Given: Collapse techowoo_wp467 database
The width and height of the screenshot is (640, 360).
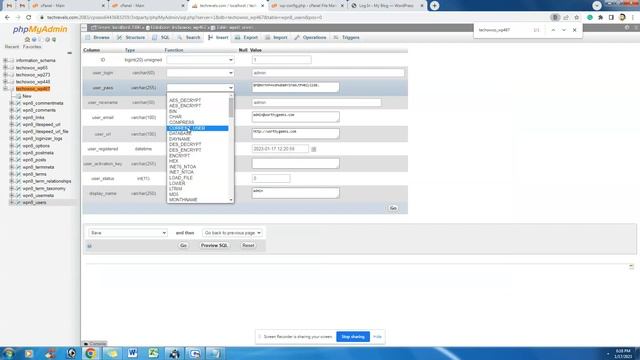Looking at the screenshot, I should 5,89.
